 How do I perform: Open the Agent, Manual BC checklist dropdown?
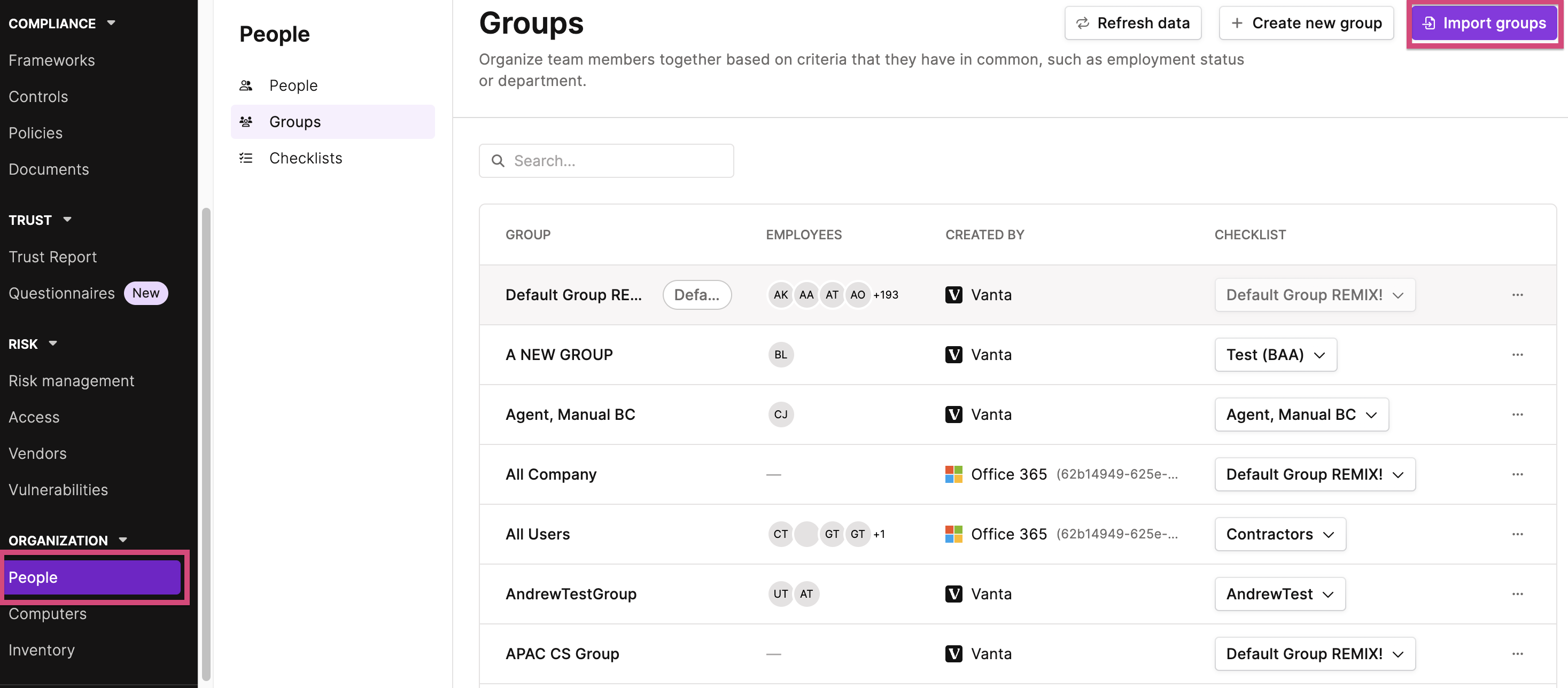click(x=1301, y=415)
